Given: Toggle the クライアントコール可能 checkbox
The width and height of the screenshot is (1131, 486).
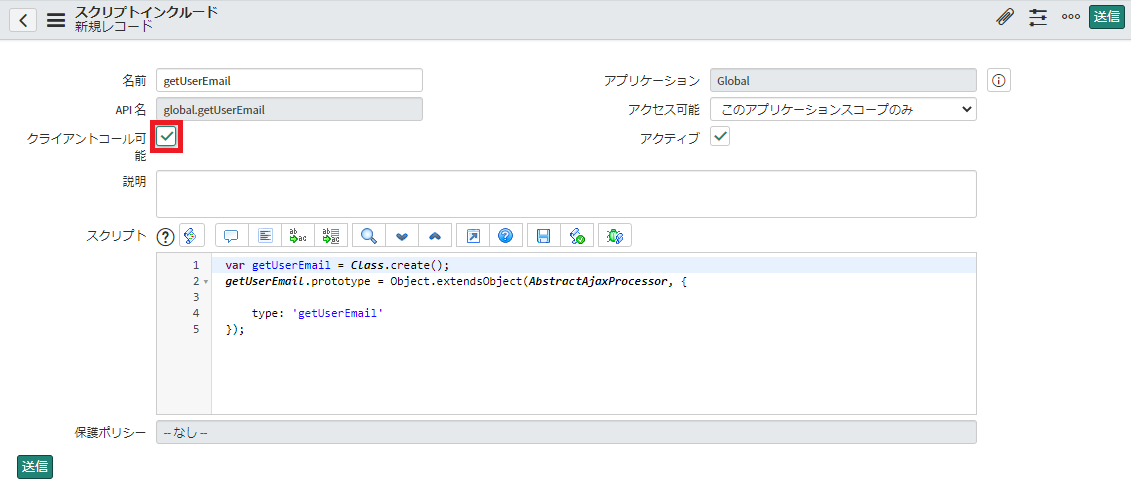Looking at the screenshot, I should [167, 136].
